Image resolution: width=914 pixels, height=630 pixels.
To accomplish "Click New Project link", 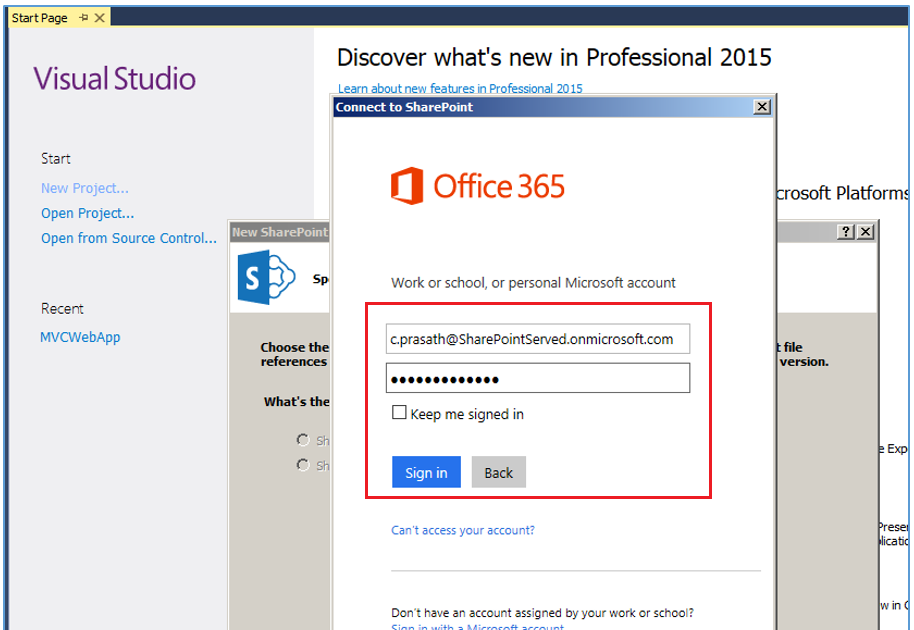I will click(85, 188).
